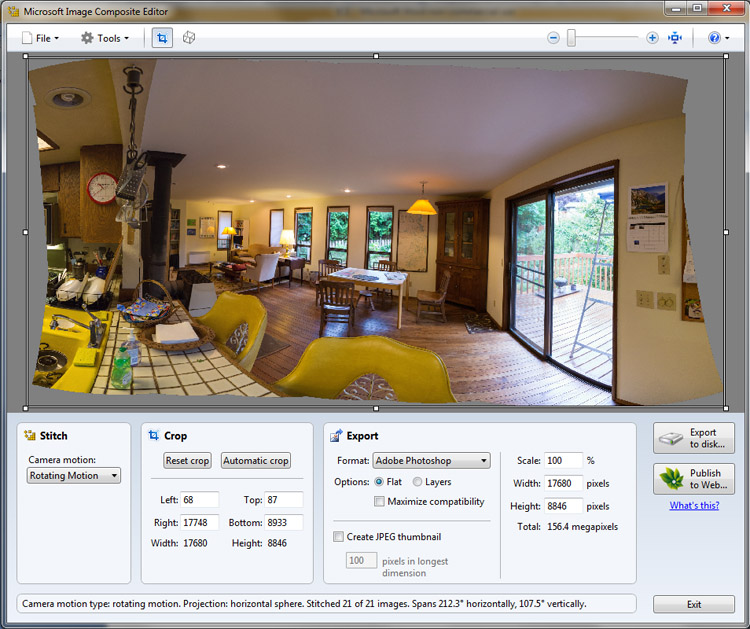
Task: Click the fit-to-window zoom icon
Action: [675, 38]
